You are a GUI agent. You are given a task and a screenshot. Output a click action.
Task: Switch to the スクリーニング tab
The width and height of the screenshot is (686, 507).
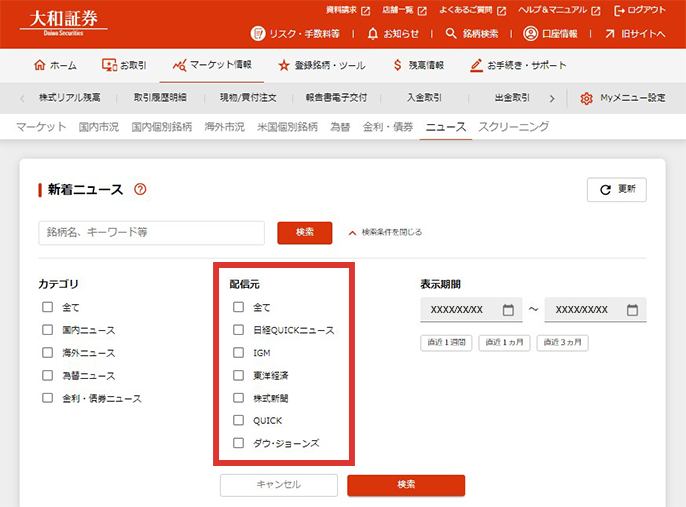coord(513,127)
